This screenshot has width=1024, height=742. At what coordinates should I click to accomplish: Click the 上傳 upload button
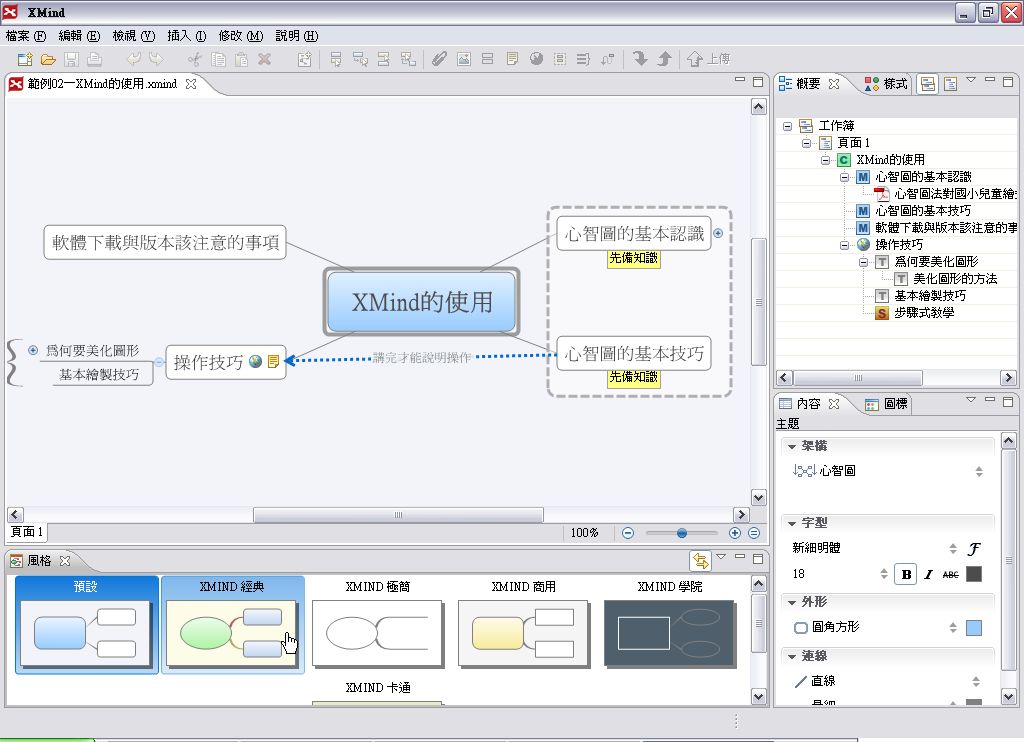[x=709, y=59]
